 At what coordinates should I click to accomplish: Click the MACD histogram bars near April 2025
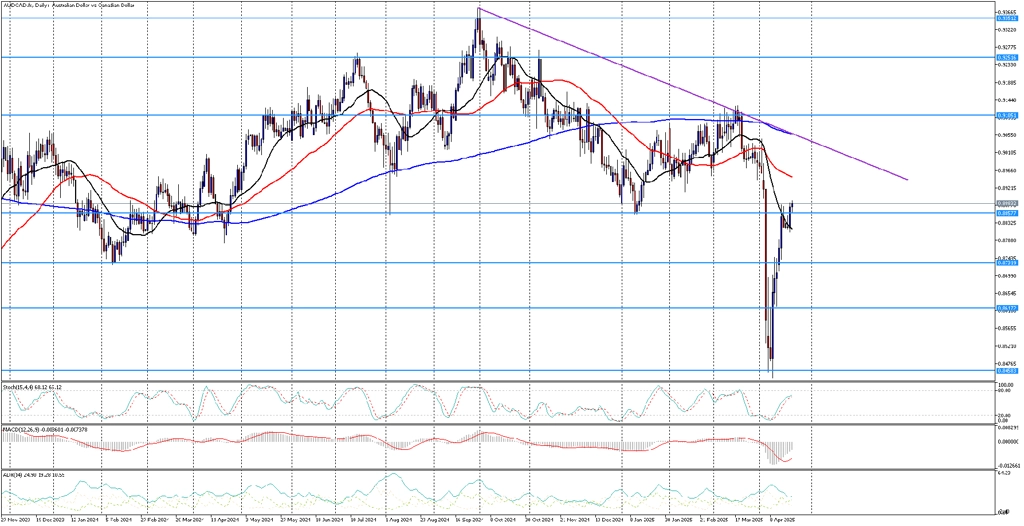[x=780, y=452]
